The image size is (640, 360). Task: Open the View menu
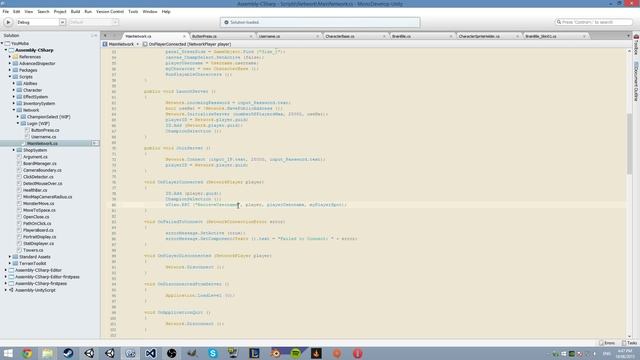point(29,12)
